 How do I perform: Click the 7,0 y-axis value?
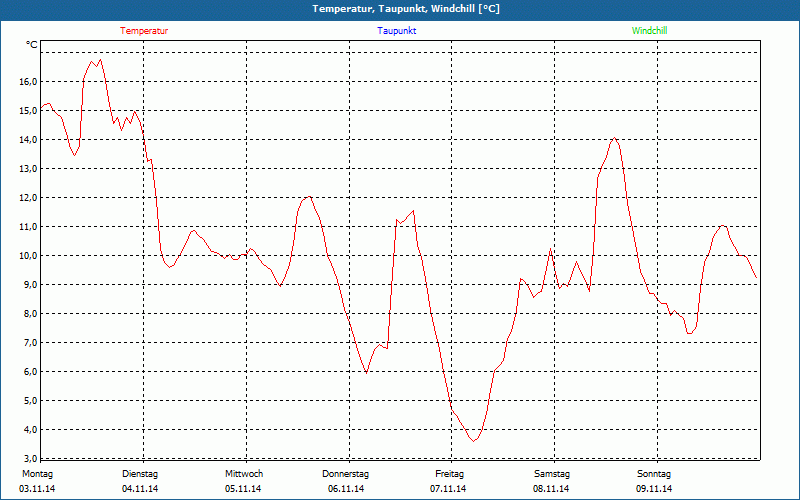32,342
